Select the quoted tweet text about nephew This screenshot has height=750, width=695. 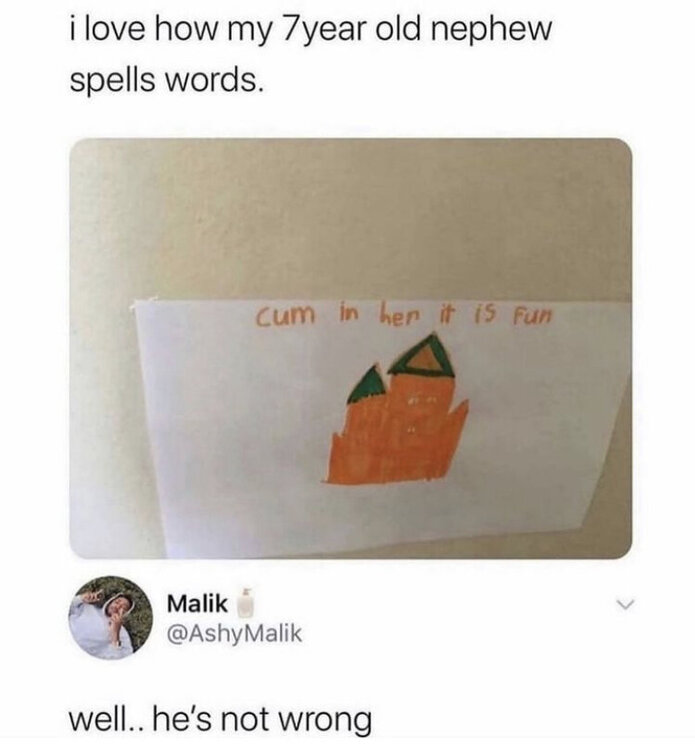point(311,54)
